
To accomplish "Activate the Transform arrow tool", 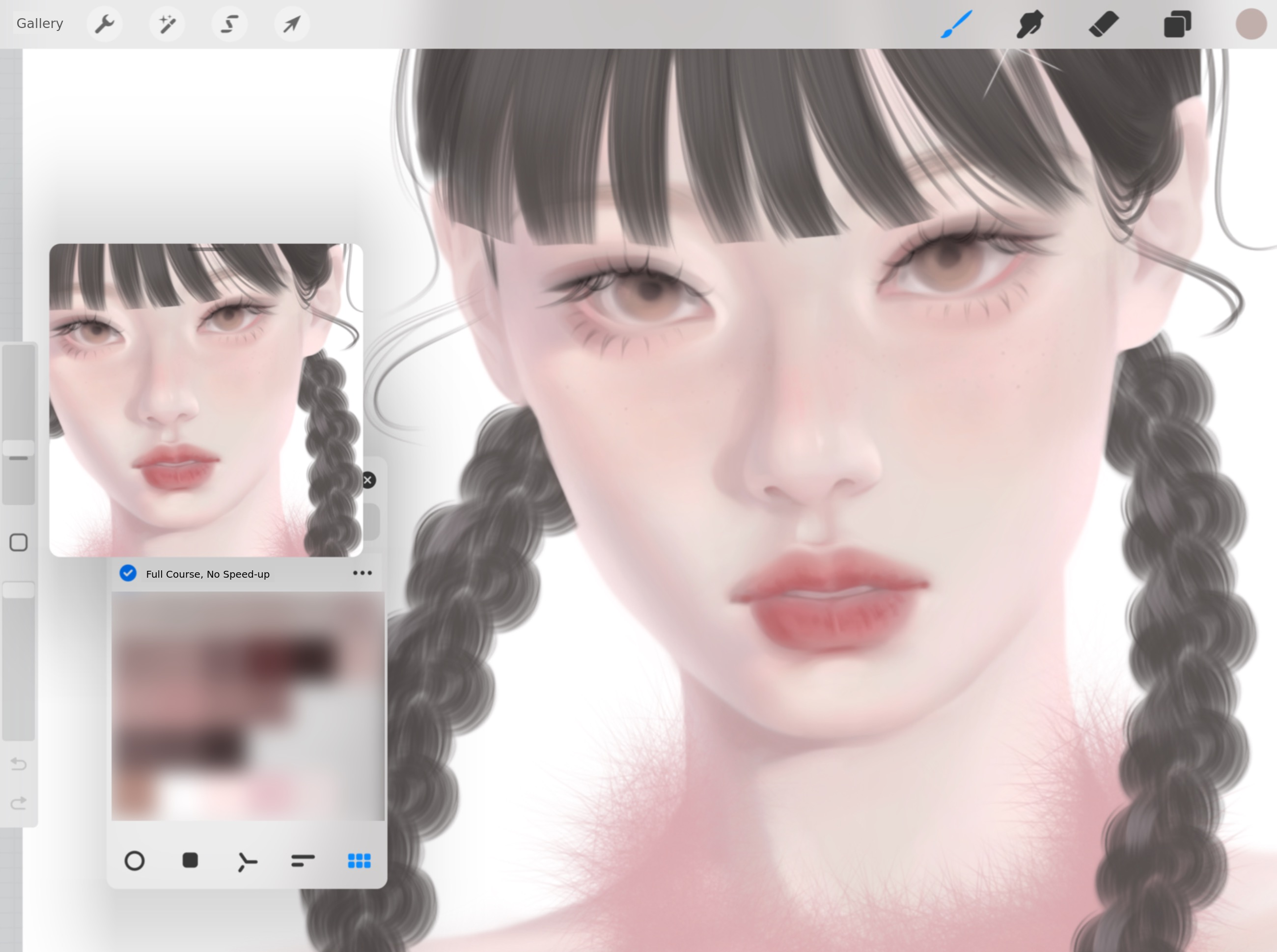I will tap(292, 24).
